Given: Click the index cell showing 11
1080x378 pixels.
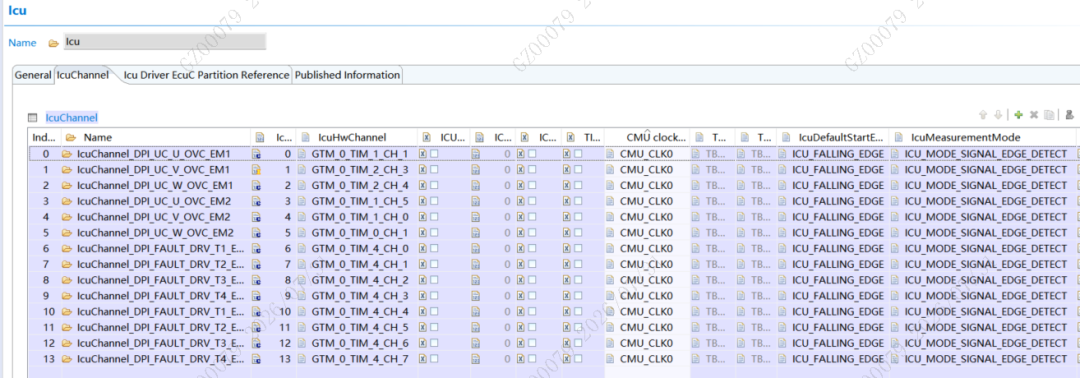Looking at the screenshot, I should (44, 327).
